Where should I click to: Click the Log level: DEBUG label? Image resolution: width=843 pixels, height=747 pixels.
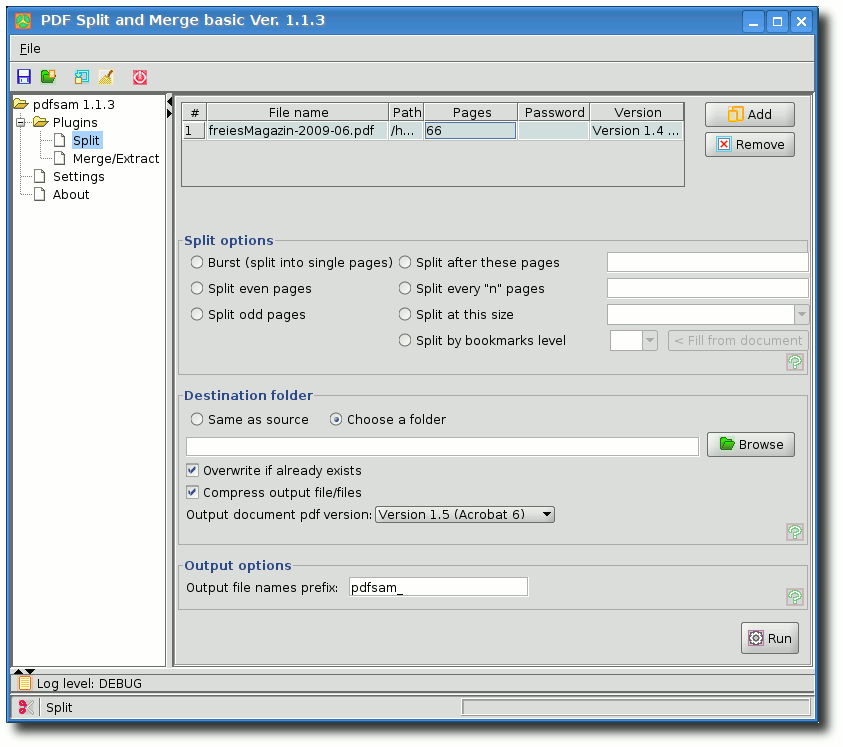89,684
